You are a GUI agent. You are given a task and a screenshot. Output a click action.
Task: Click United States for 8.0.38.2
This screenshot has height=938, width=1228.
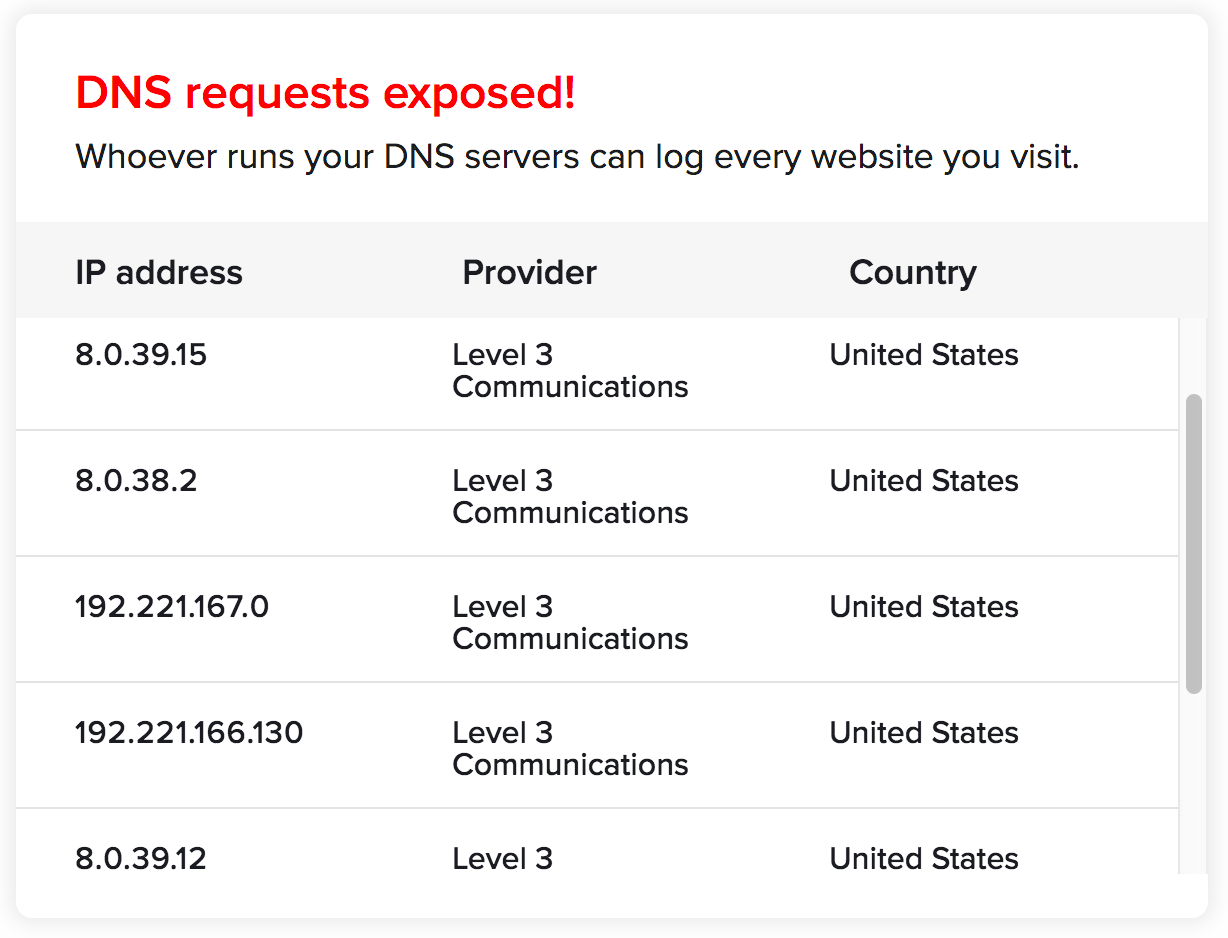(x=923, y=481)
